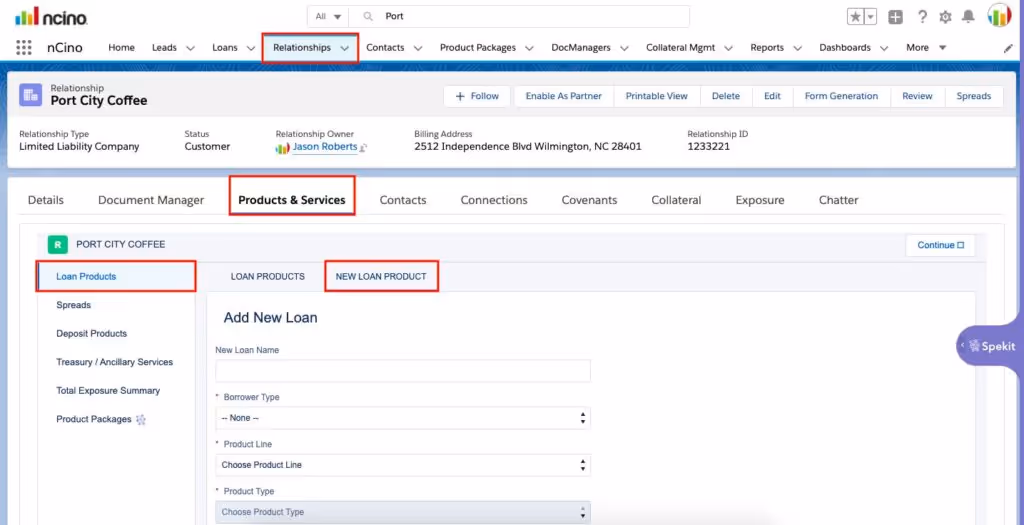The width and height of the screenshot is (1024, 525).
Task: Switch to the Collateral tab
Action: tap(676, 200)
